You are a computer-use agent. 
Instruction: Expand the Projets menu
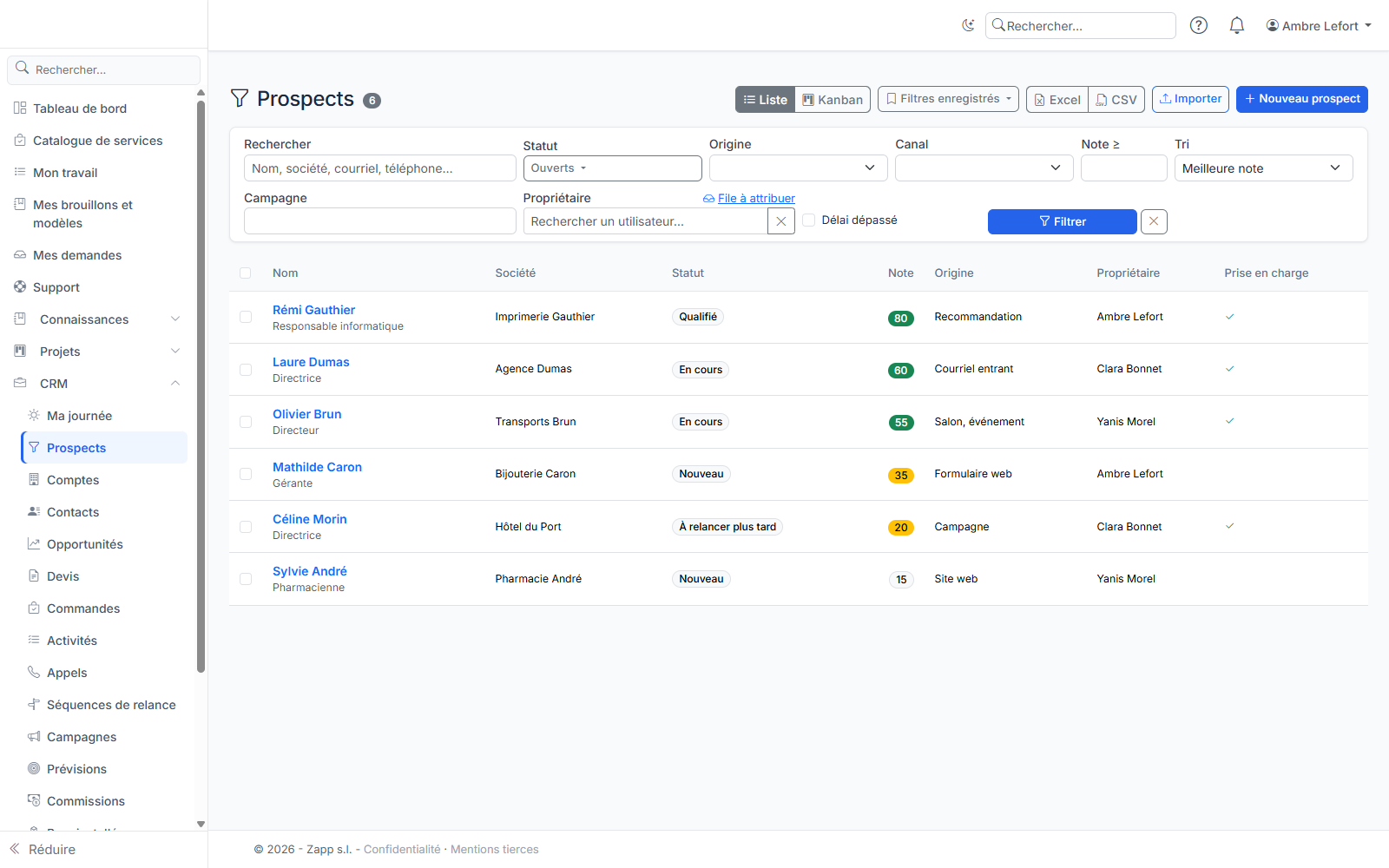(97, 351)
